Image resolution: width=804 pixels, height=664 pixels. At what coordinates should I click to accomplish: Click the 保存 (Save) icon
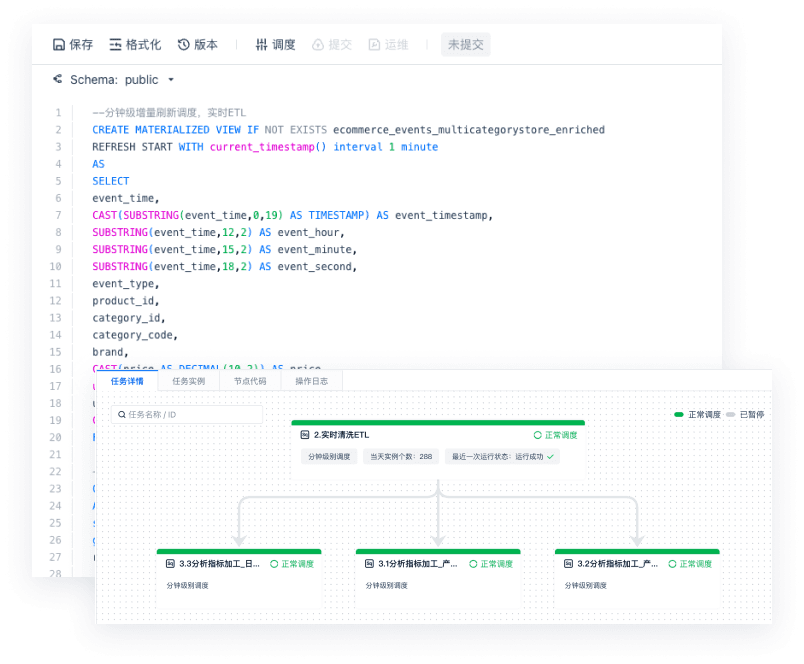tap(59, 45)
